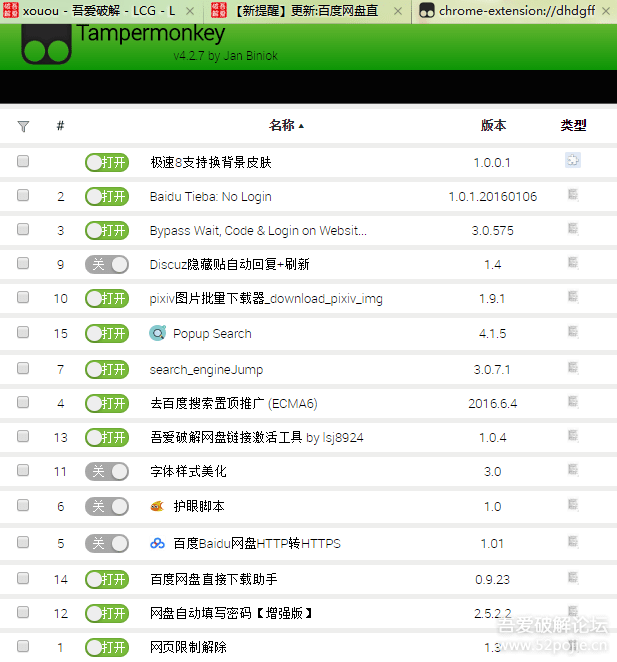Image resolution: width=617 pixels, height=662 pixels.
Task: Select the chrome-extension://dhdgff tab
Action: [515, 11]
